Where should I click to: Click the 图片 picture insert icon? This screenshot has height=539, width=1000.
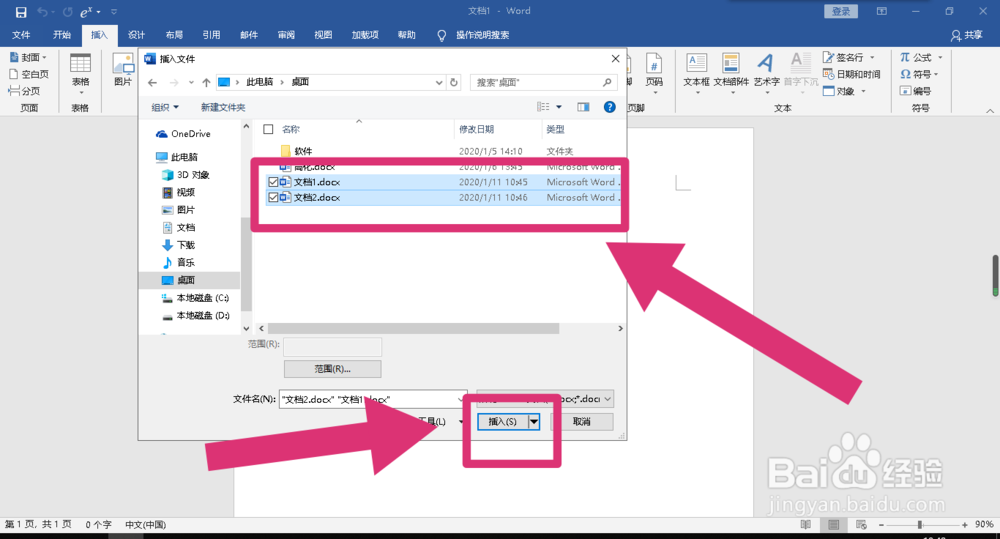point(122,71)
